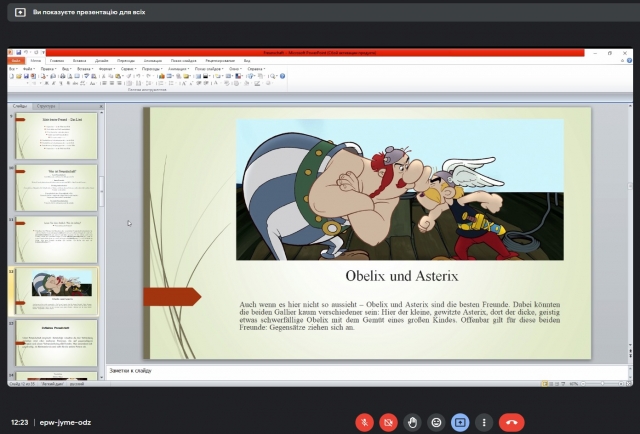Click the Заметки к слайду notes field
640x434 pixels.
click(360, 371)
